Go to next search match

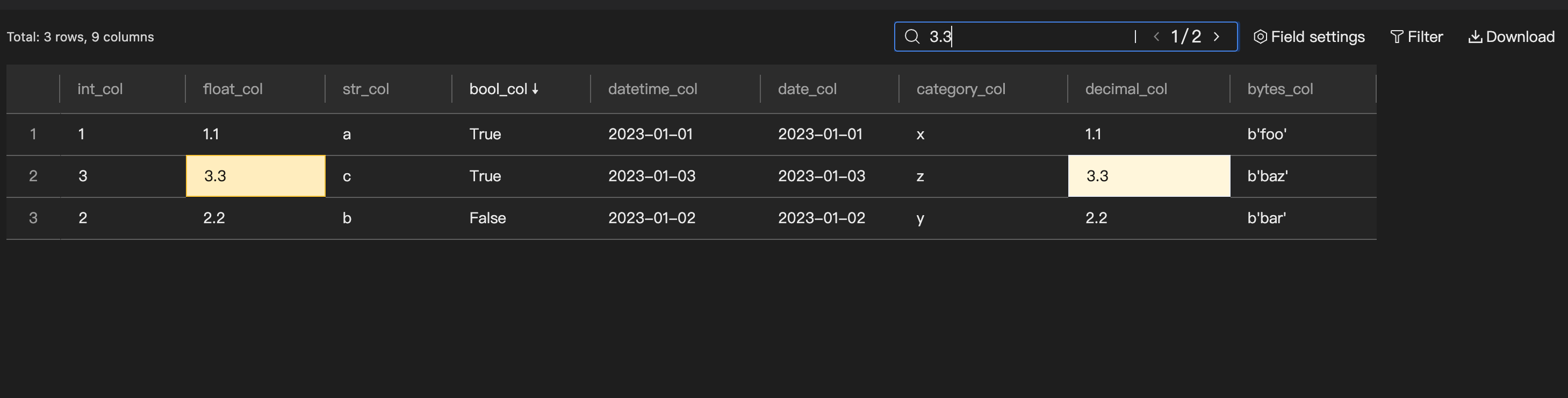1216,37
